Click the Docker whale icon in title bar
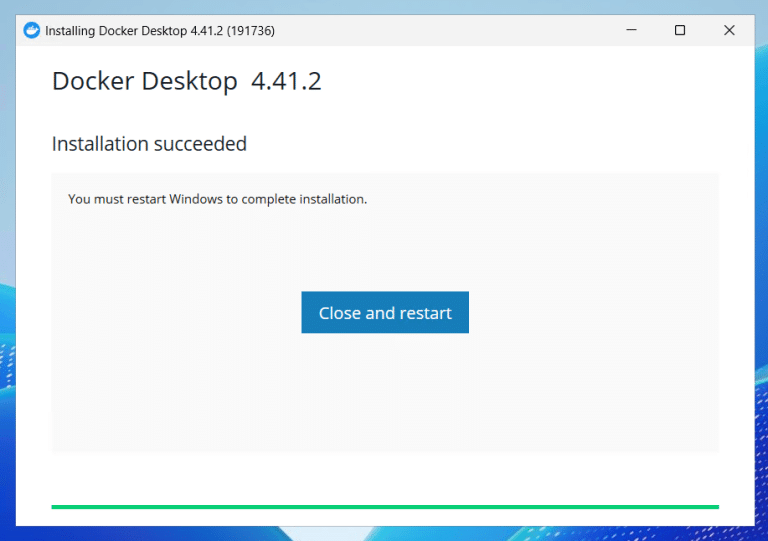This screenshot has height=541, width=768. coord(32,30)
